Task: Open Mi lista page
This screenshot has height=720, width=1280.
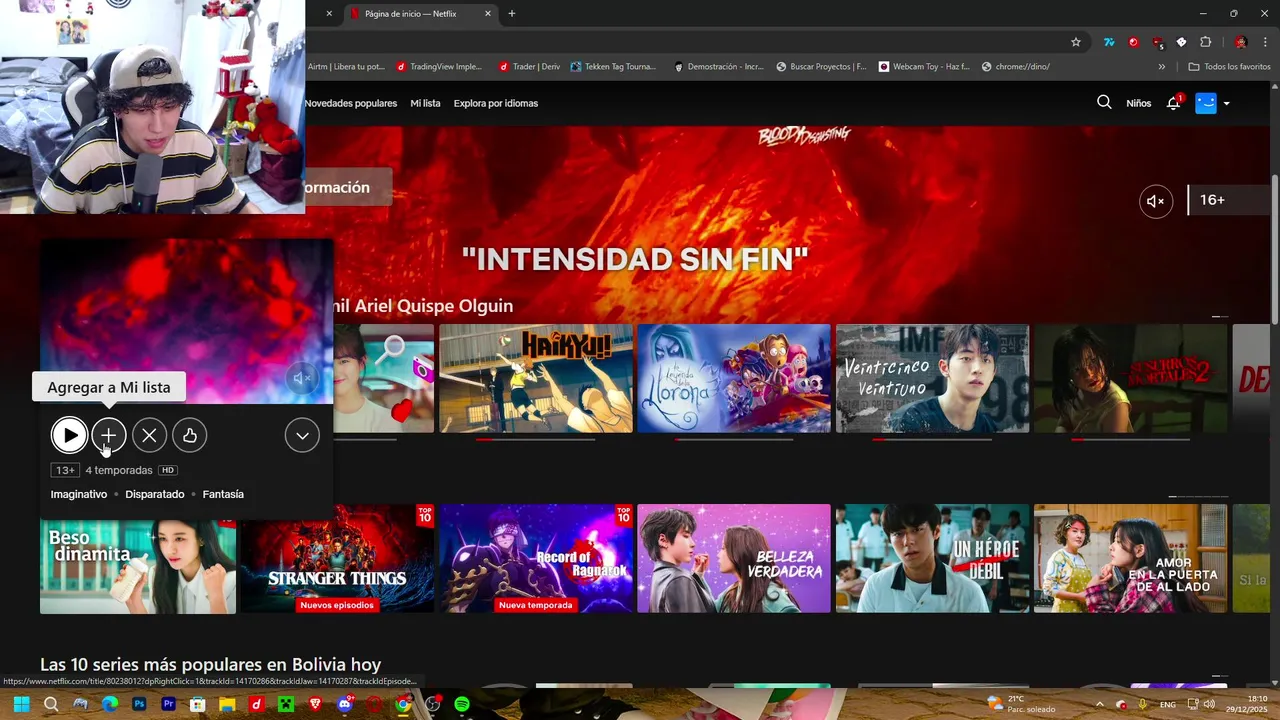Action: click(425, 103)
